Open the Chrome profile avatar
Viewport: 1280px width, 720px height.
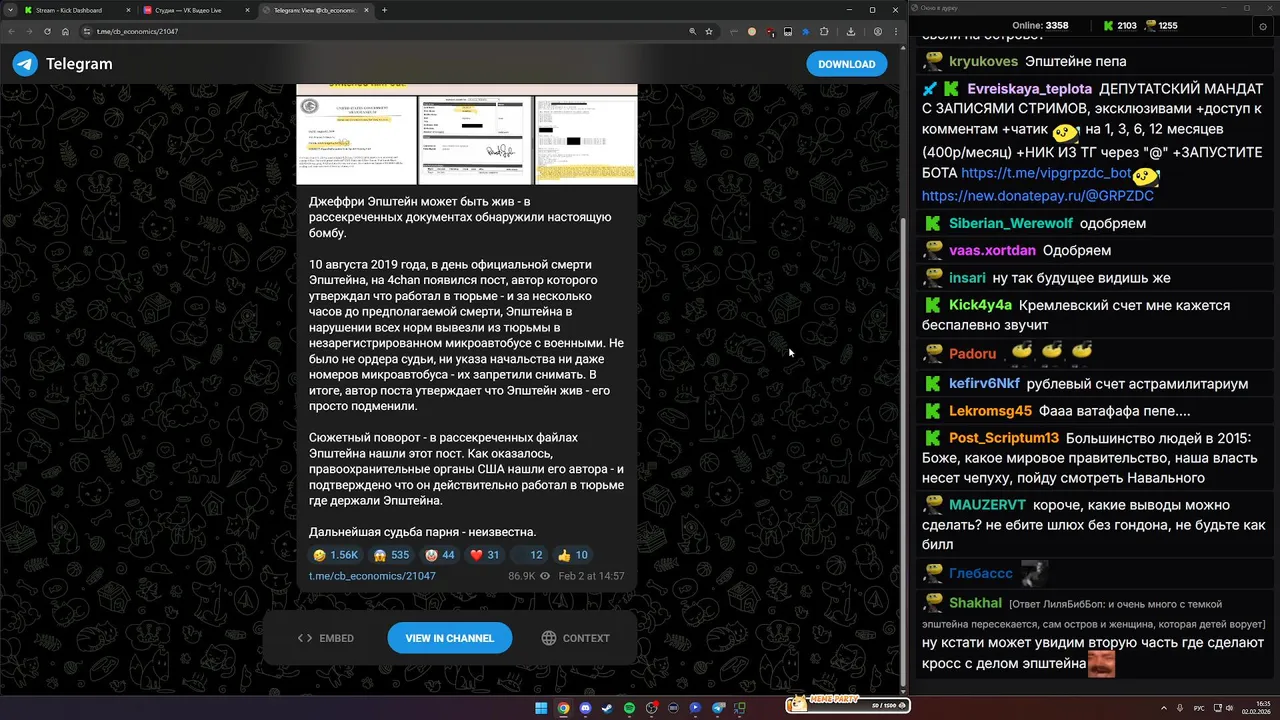[878, 31]
